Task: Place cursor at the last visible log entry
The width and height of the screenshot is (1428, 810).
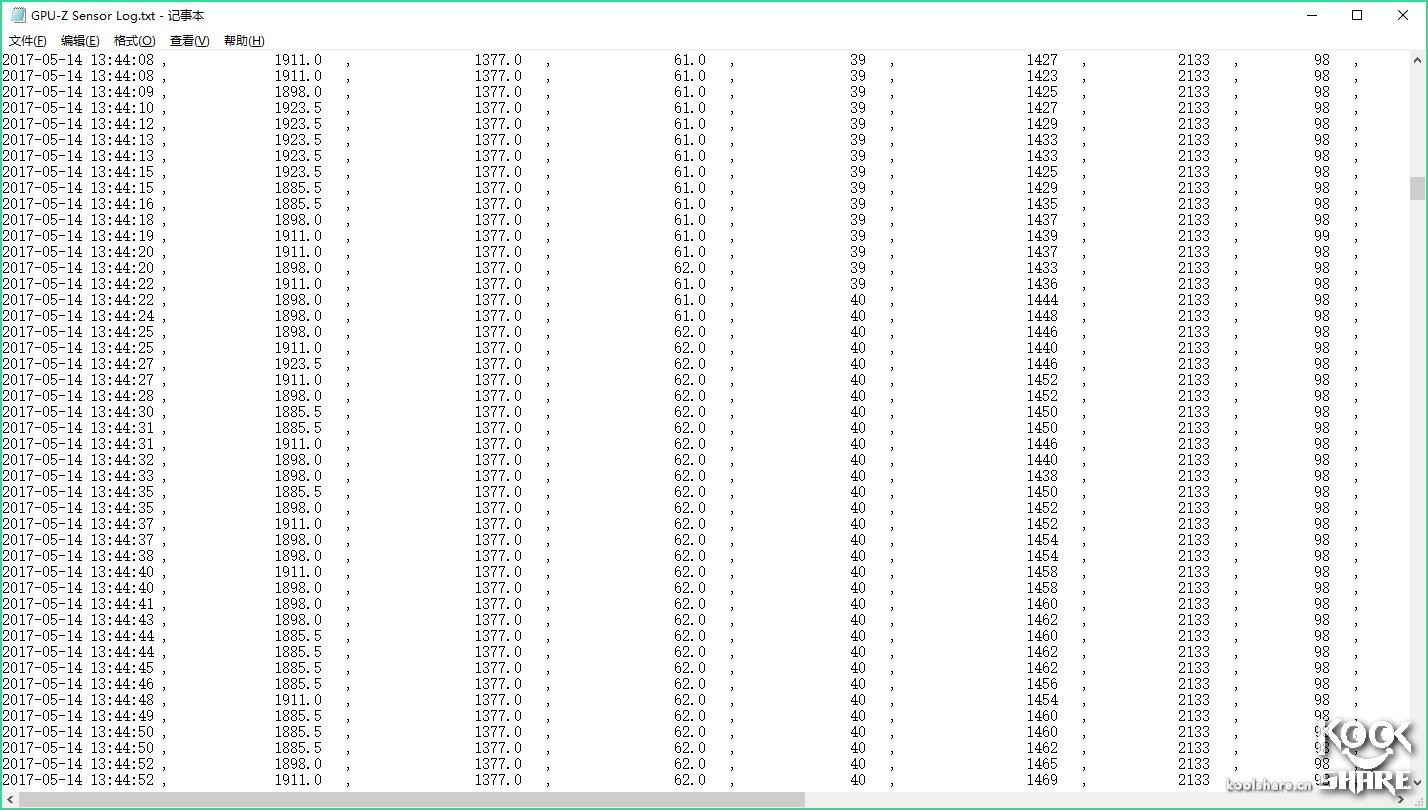Action: coord(75,780)
